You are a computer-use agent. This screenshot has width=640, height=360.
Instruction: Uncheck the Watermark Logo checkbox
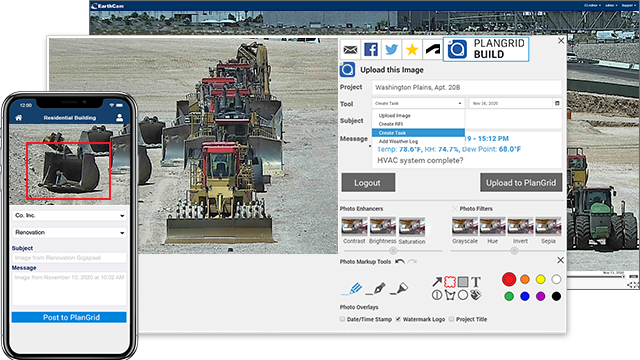coord(398,319)
